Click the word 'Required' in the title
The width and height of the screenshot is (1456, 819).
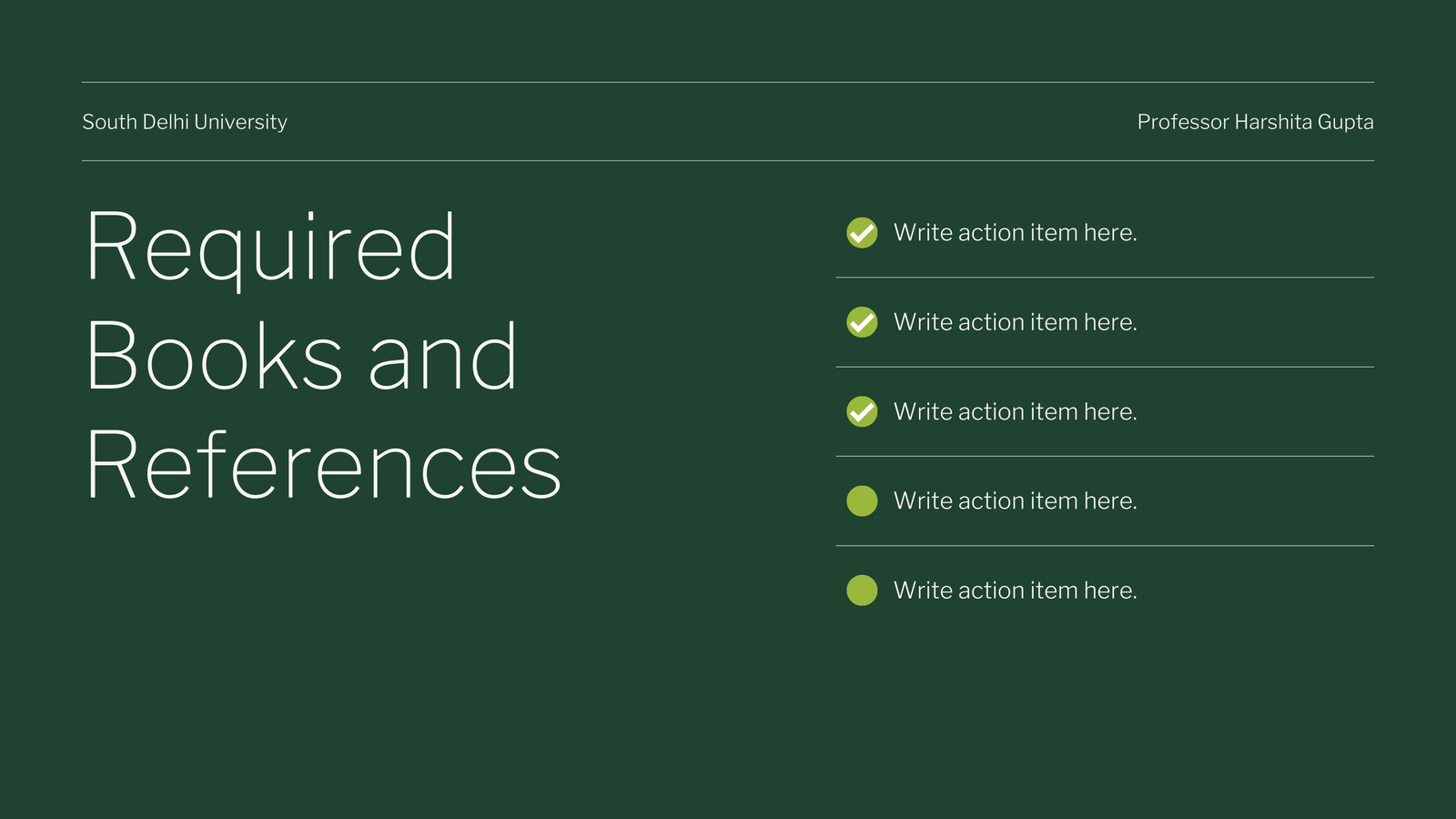tap(270, 249)
